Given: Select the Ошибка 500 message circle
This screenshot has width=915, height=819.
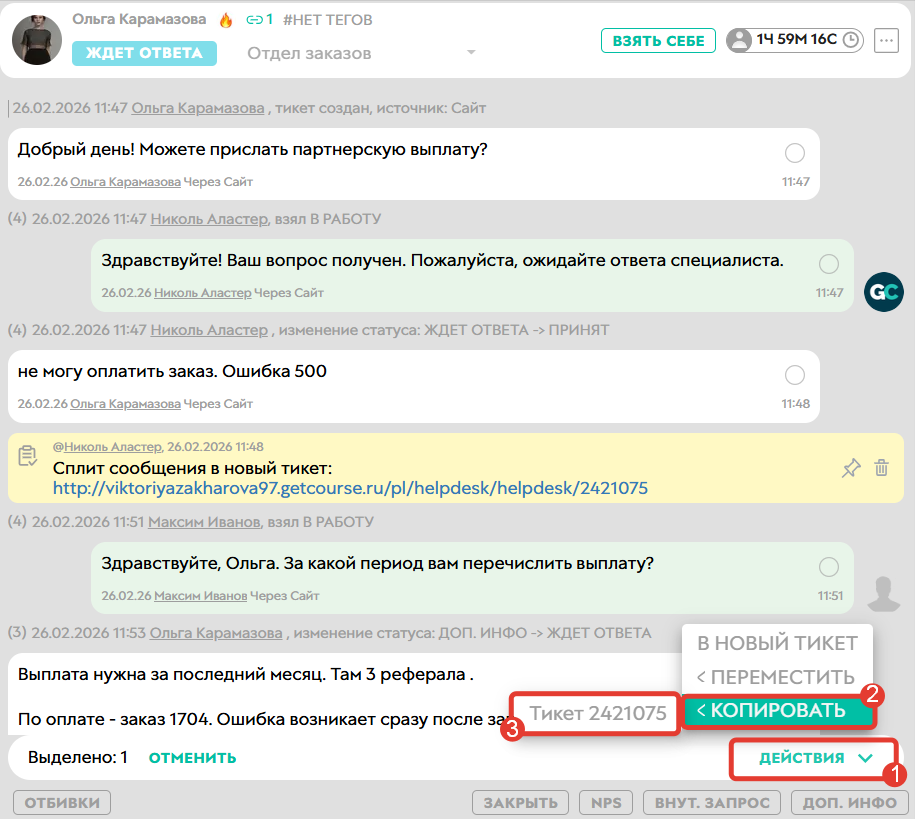Looking at the screenshot, I should point(795,375).
